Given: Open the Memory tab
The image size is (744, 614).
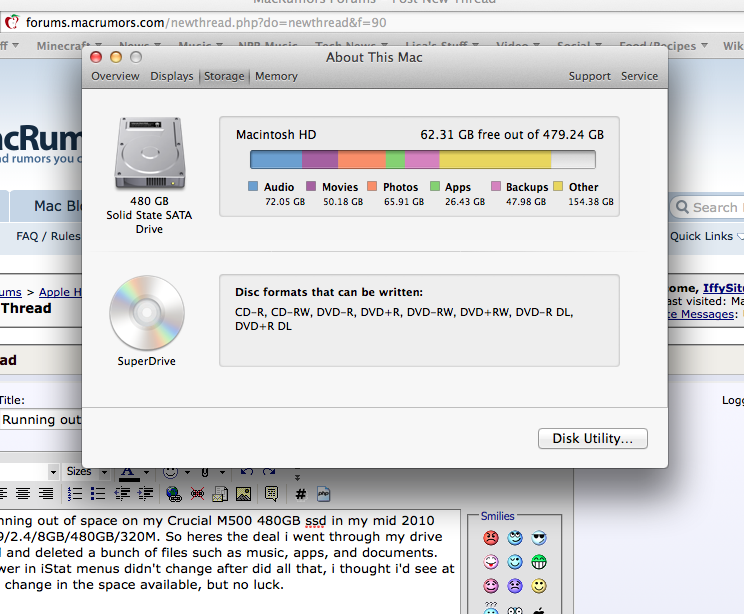Looking at the screenshot, I should point(276,76).
